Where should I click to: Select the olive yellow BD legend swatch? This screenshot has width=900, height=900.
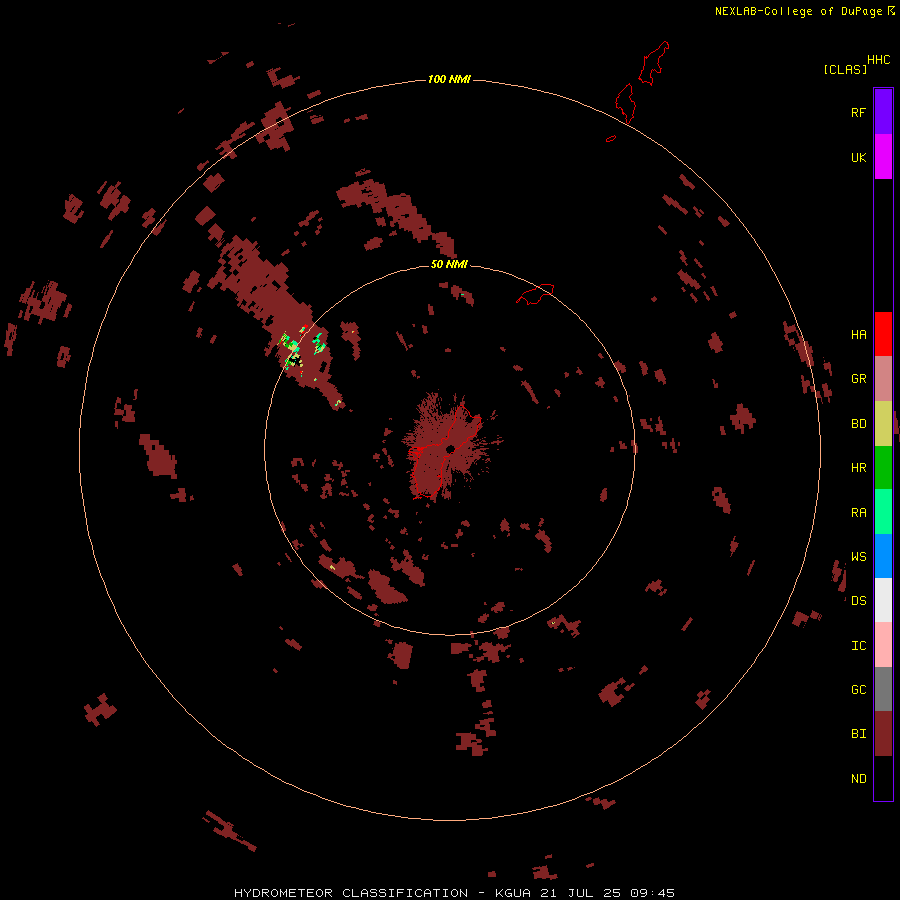883,424
